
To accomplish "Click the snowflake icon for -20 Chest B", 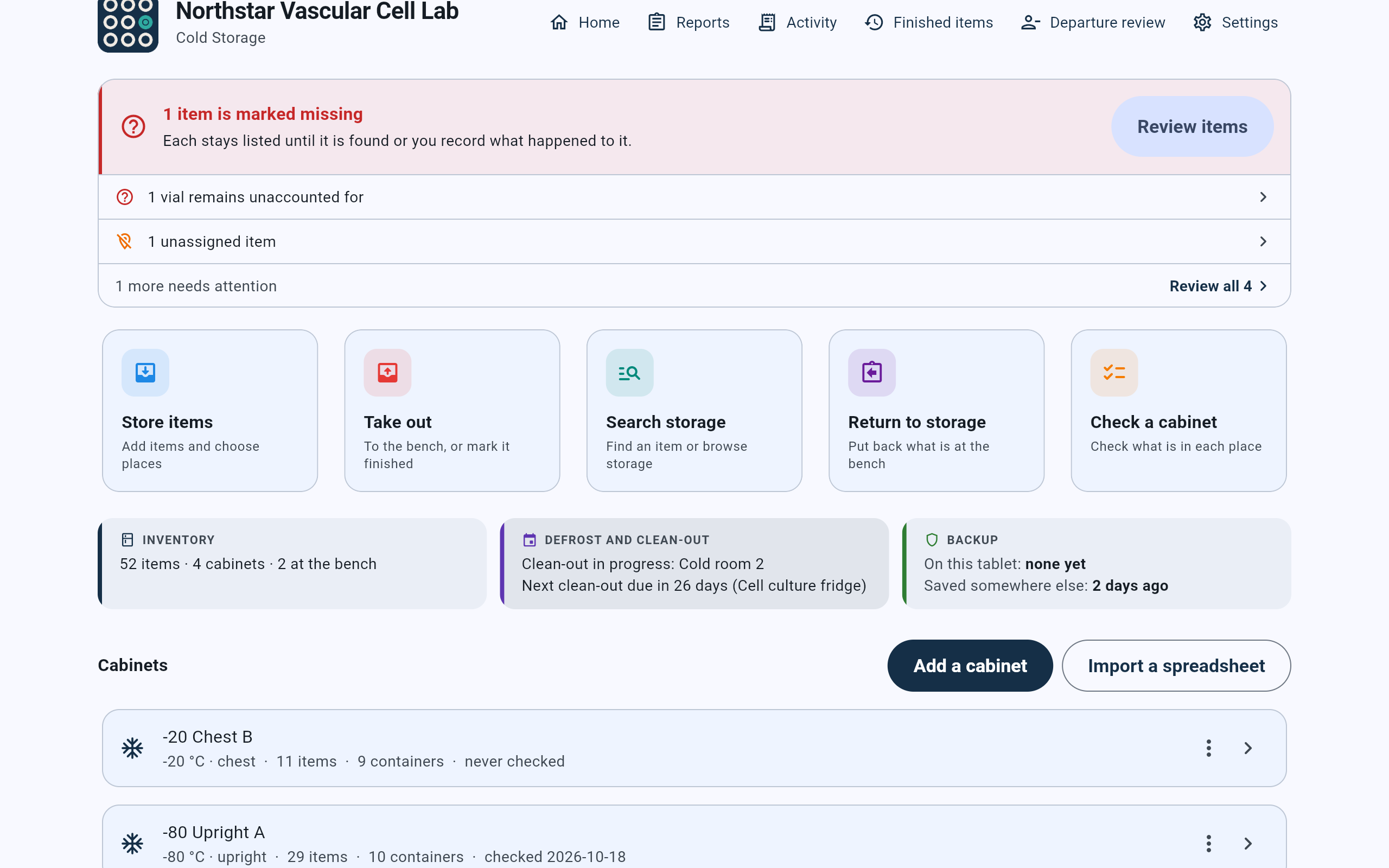I will (x=132, y=748).
